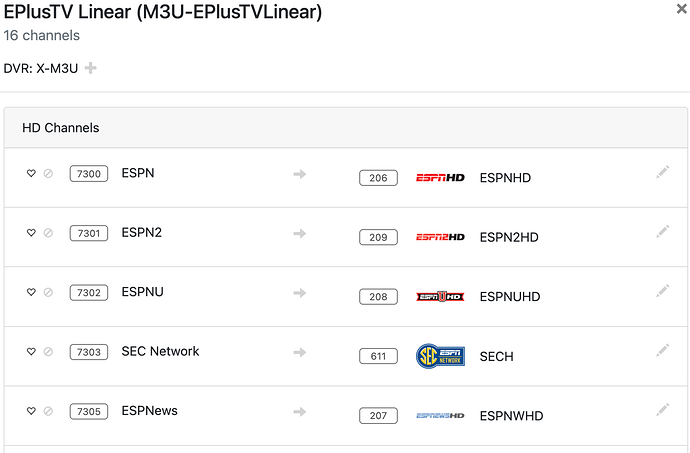This screenshot has width=690, height=453.
Task: Disable the ESPNews channel using block icon
Action: tap(47, 411)
